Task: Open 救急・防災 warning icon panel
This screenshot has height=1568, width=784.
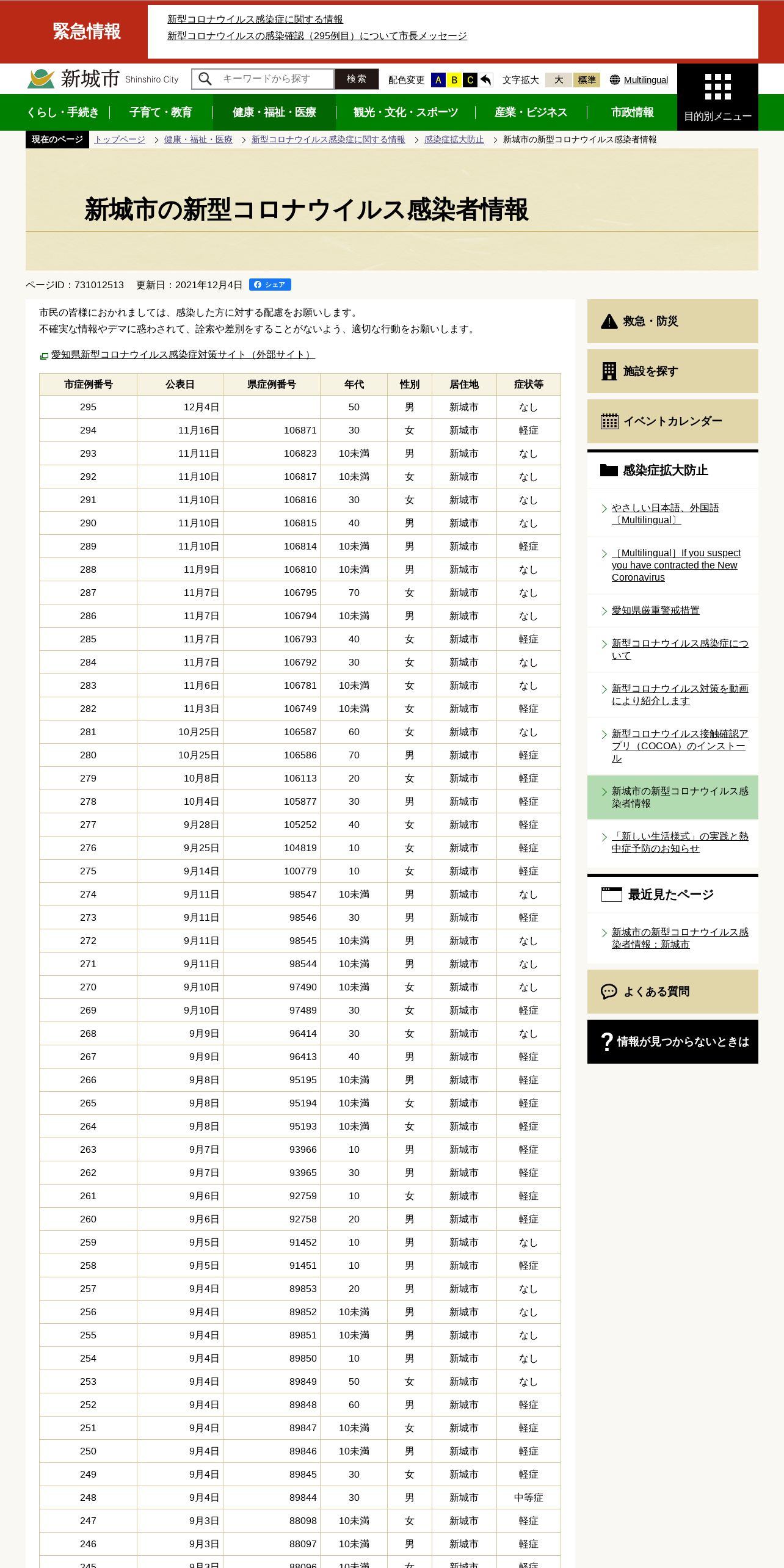Action: [673, 321]
